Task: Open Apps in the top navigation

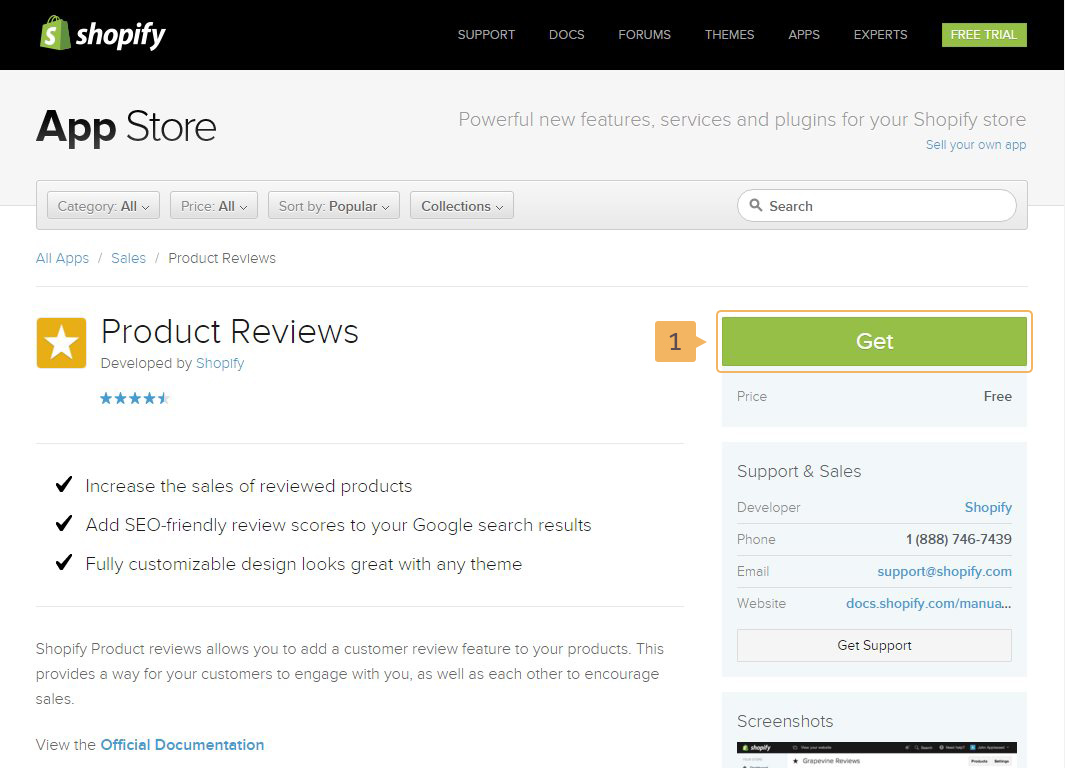Action: click(x=803, y=34)
